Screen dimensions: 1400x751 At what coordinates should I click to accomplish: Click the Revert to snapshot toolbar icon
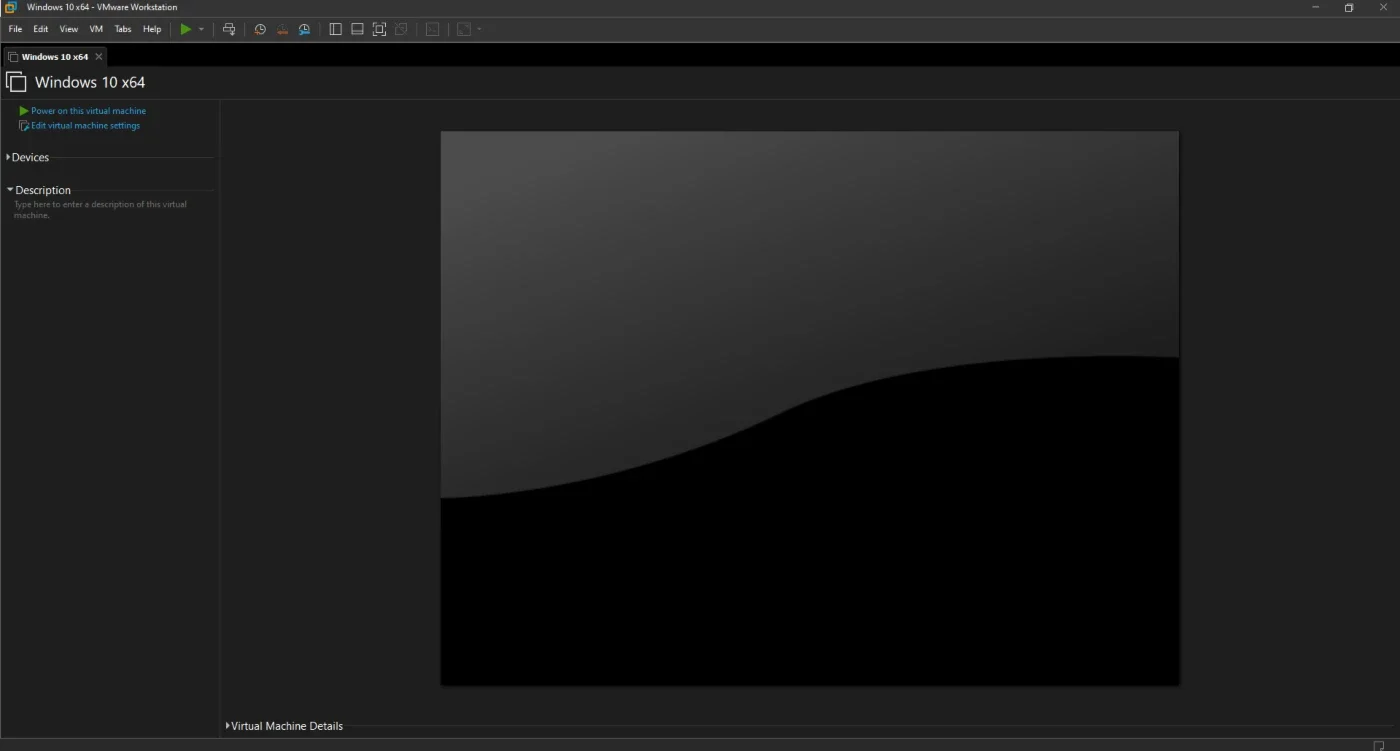tap(282, 29)
